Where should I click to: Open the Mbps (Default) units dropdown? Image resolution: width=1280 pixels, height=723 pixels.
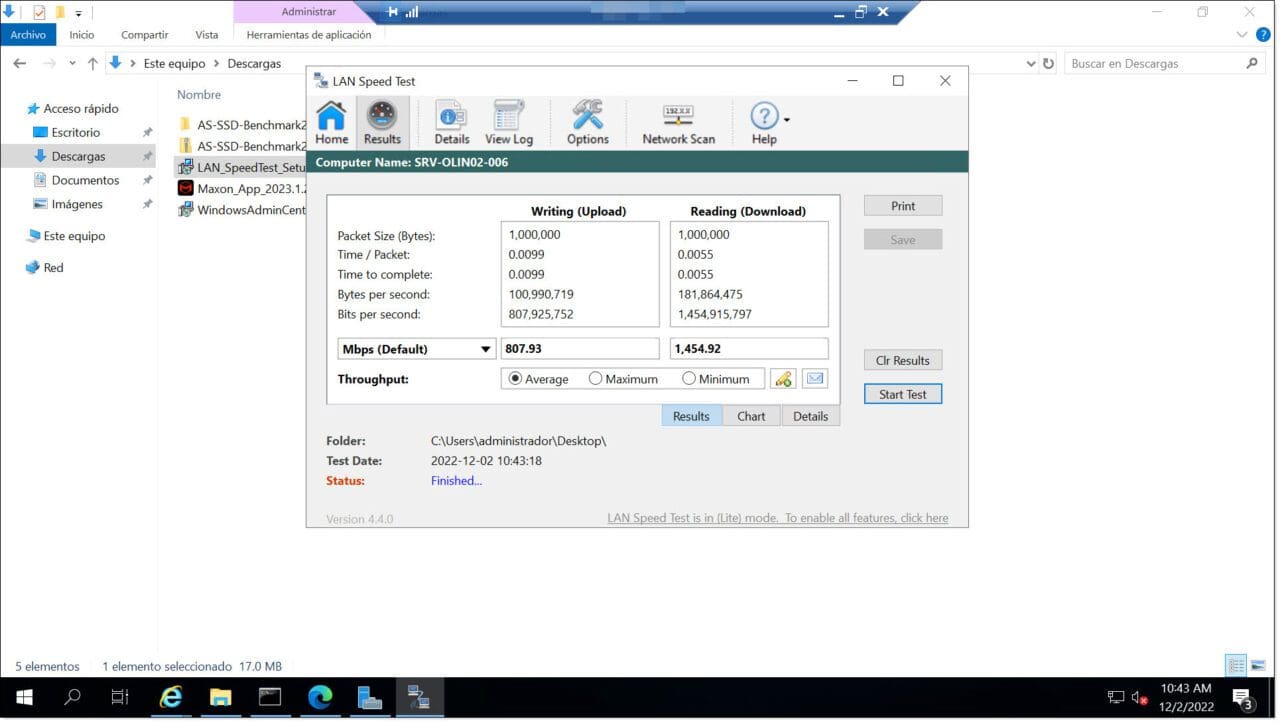click(417, 349)
